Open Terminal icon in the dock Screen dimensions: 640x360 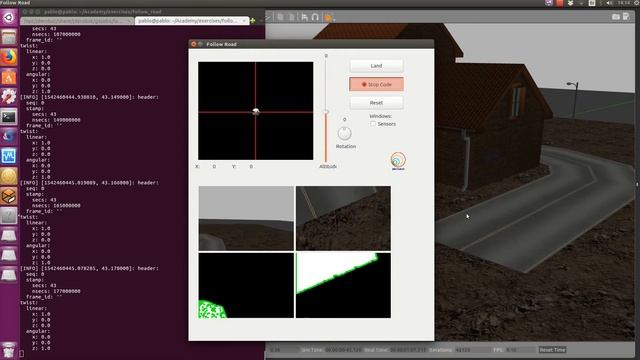tap(9, 117)
